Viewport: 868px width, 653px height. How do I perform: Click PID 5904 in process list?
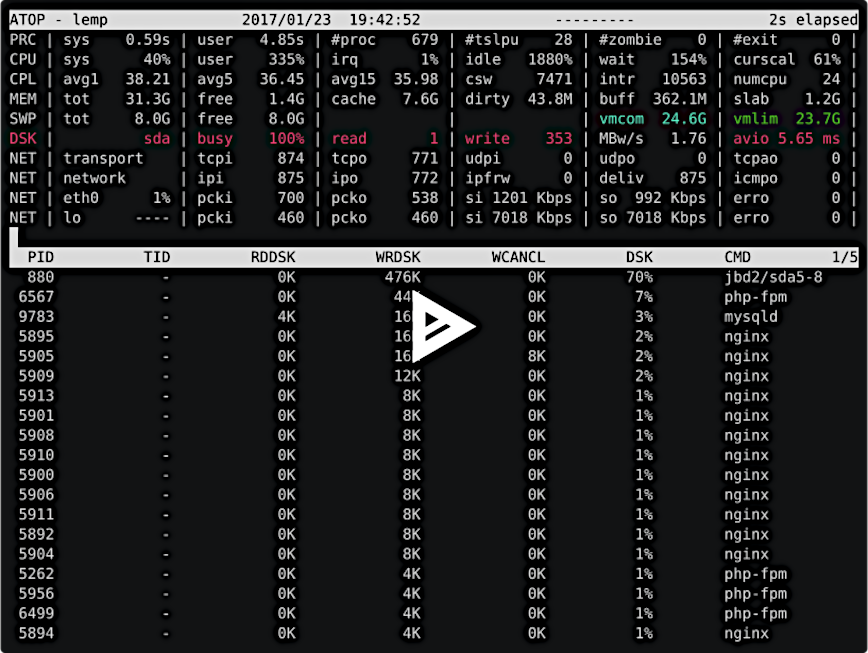coord(36,554)
